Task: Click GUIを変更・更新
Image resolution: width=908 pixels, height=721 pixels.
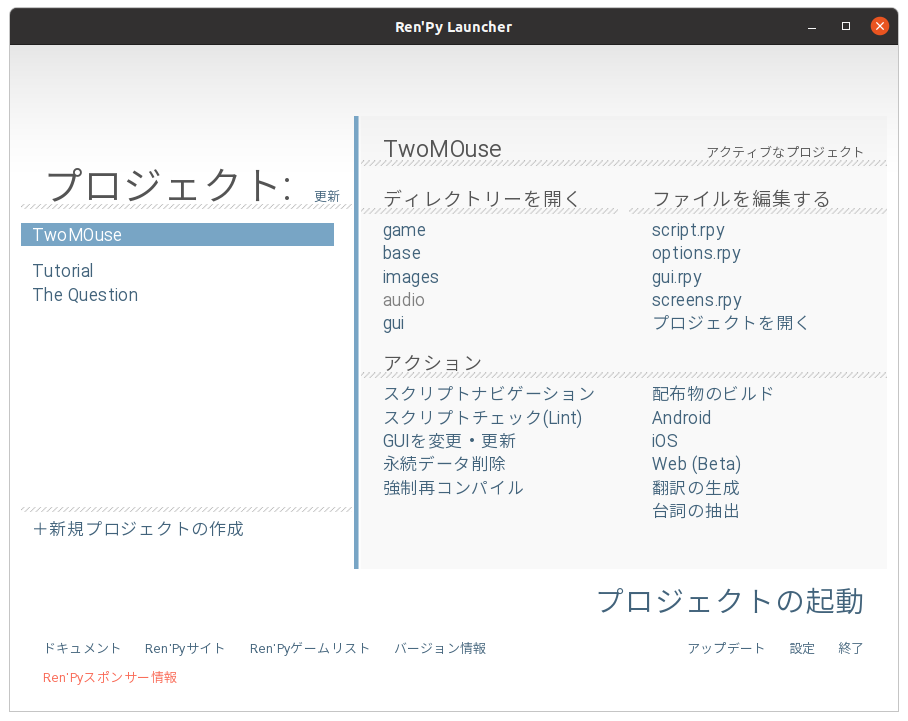Action: [x=449, y=441]
